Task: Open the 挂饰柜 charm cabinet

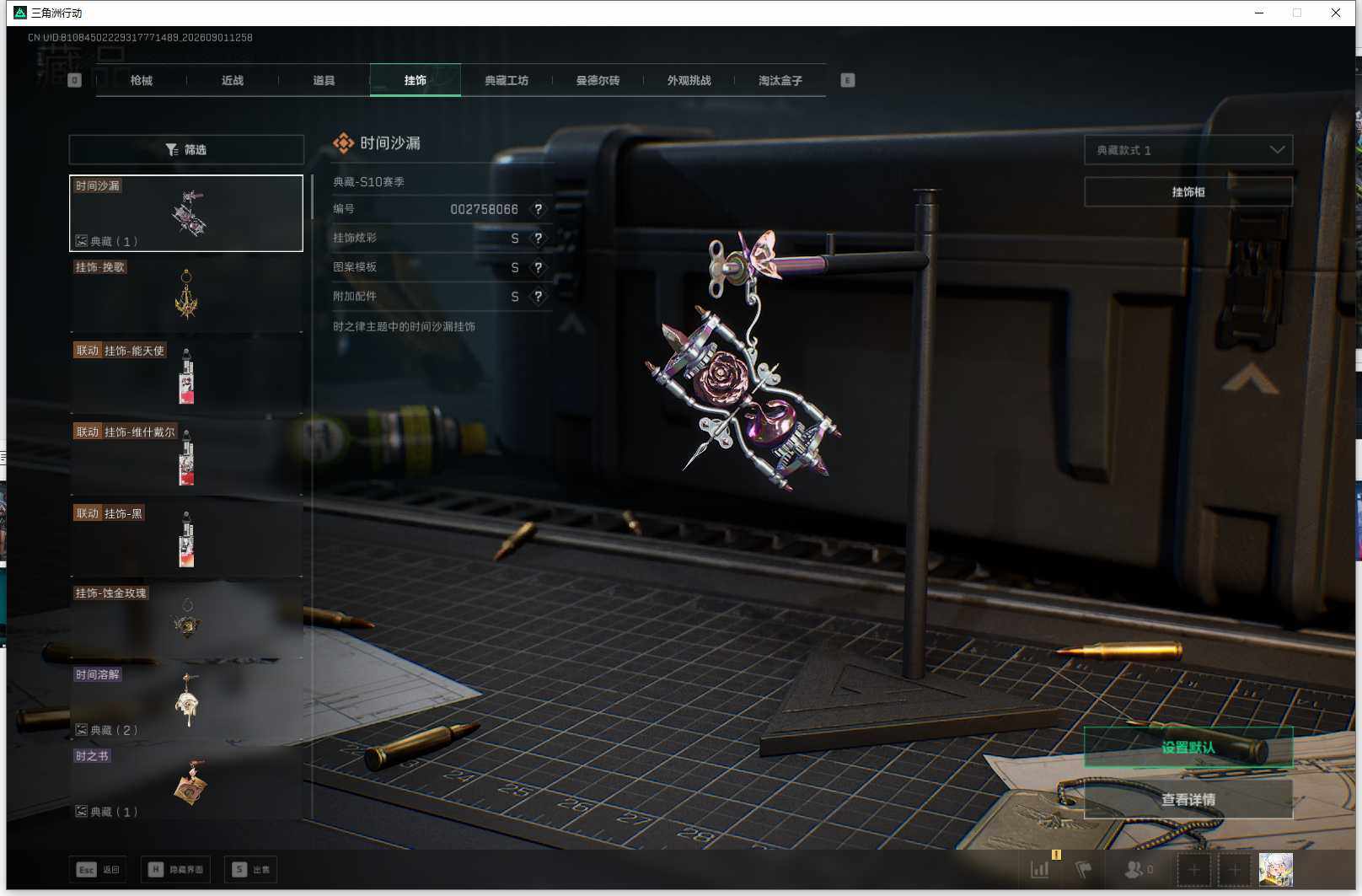Action: tap(1188, 192)
